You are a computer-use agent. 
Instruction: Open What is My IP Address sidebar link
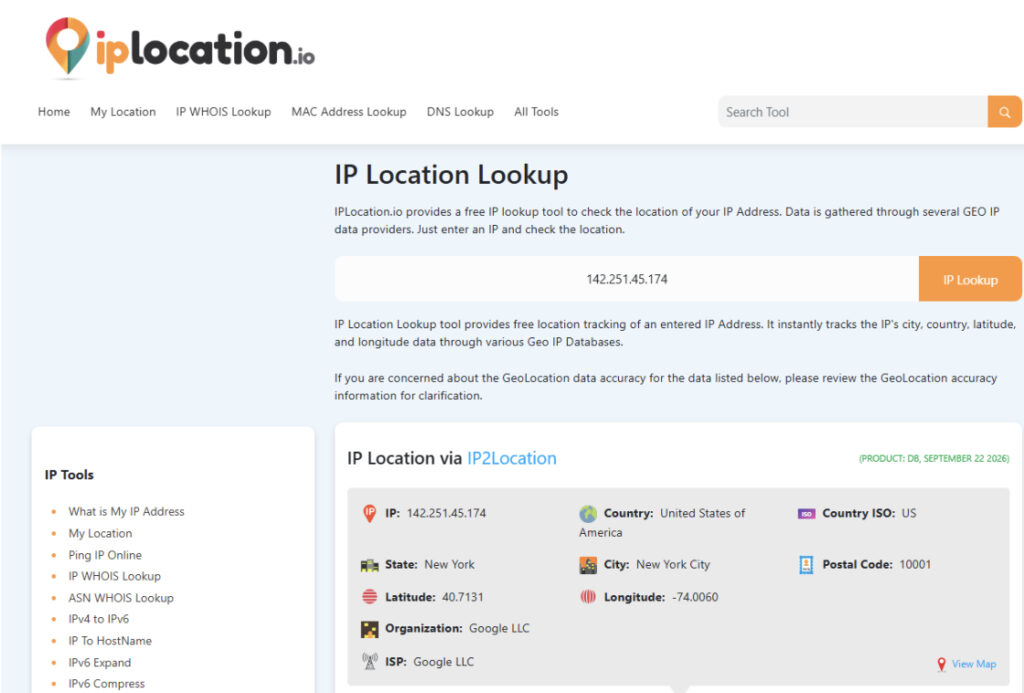127,511
